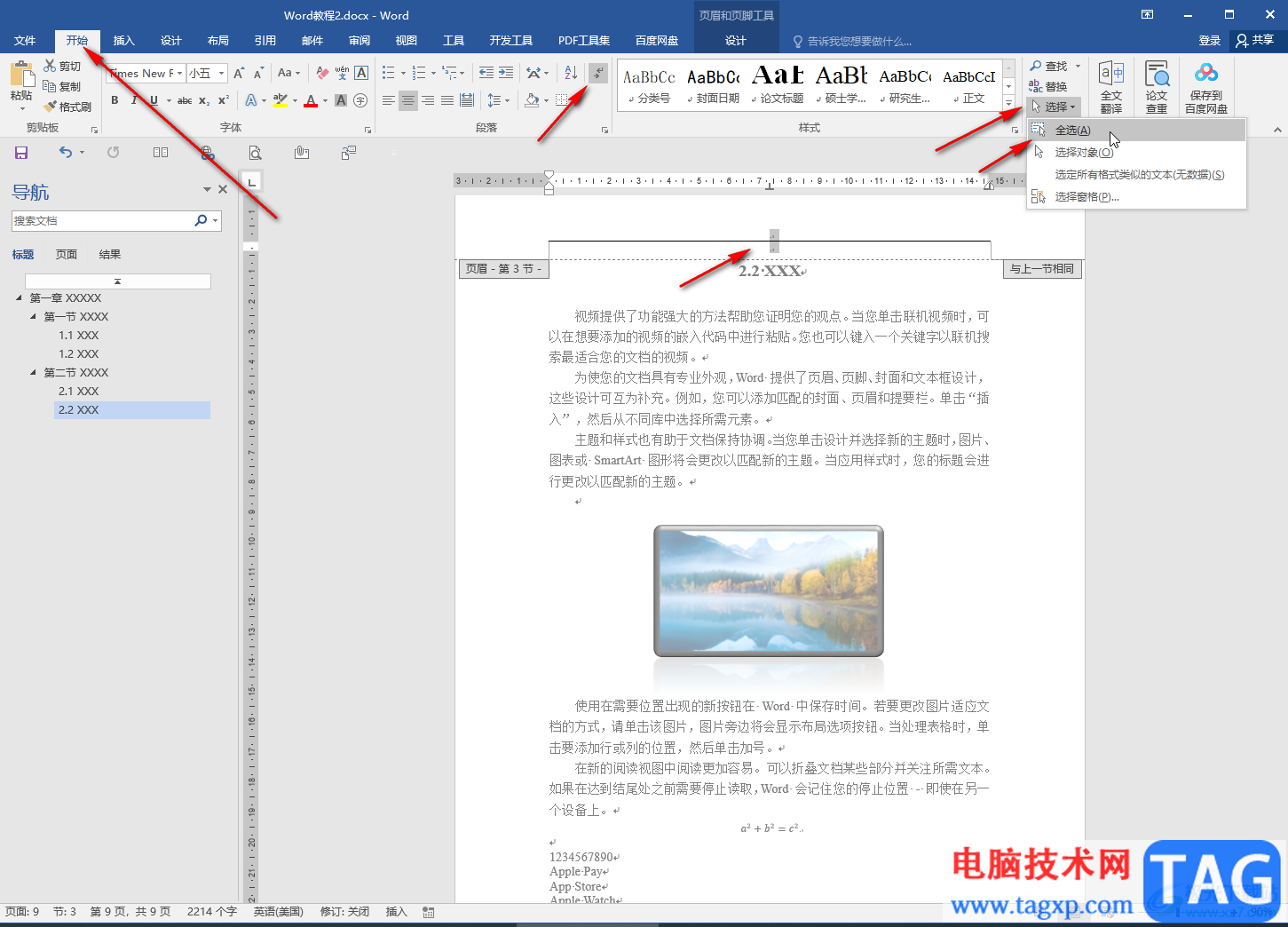Image resolution: width=1288 pixels, height=927 pixels.
Task: Toggle strikethrough abc formatting
Action: pos(185,100)
